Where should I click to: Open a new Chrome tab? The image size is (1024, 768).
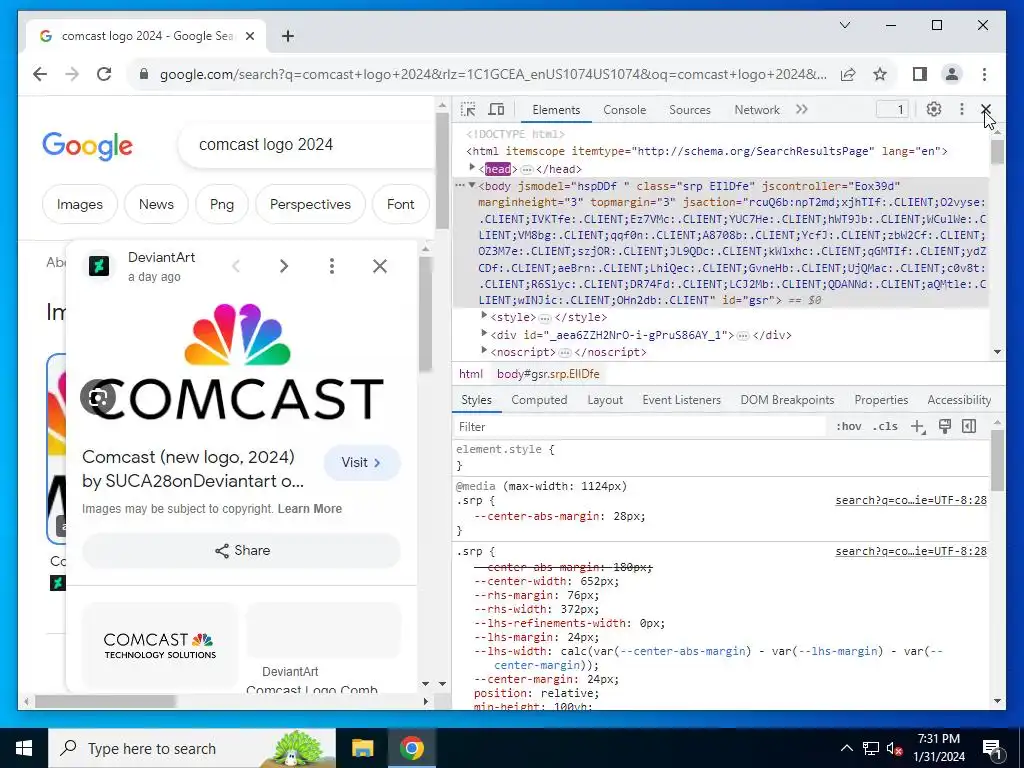(287, 36)
